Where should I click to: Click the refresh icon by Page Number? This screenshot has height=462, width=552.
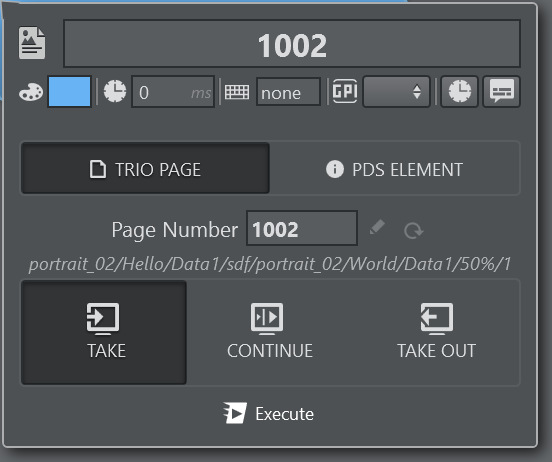(414, 231)
